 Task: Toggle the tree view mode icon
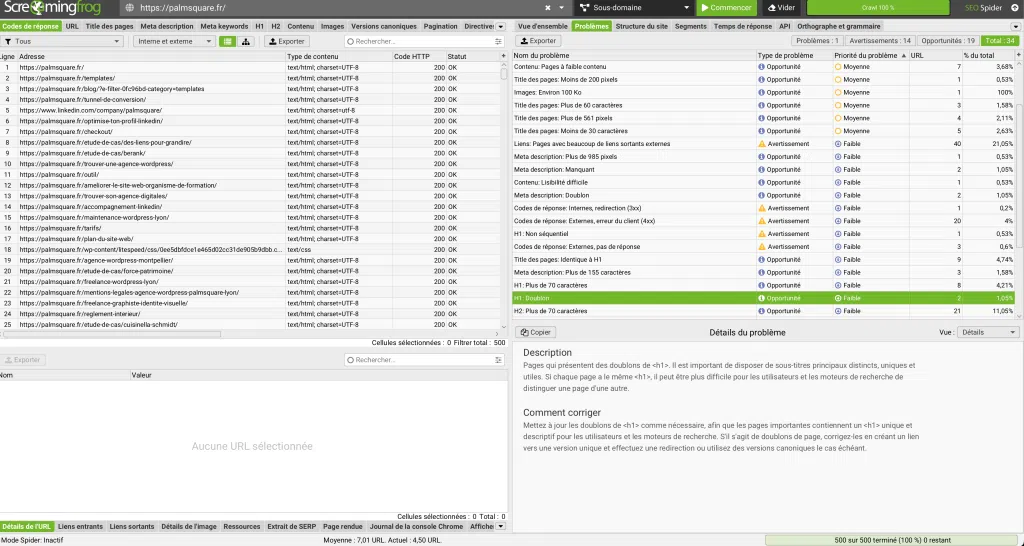(246, 41)
